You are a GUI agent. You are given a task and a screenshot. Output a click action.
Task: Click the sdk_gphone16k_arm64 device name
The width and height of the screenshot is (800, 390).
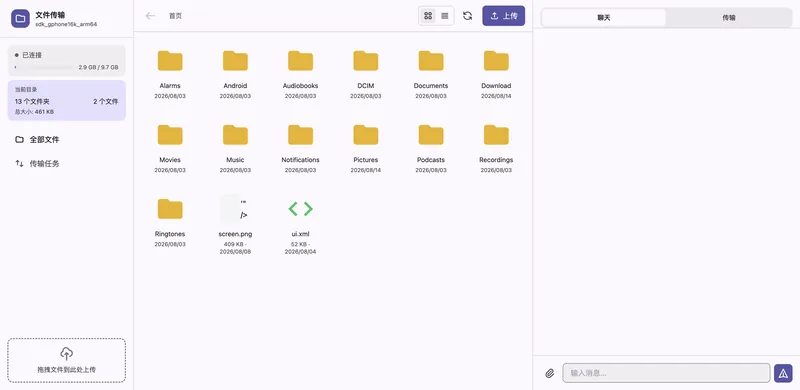(x=66, y=24)
